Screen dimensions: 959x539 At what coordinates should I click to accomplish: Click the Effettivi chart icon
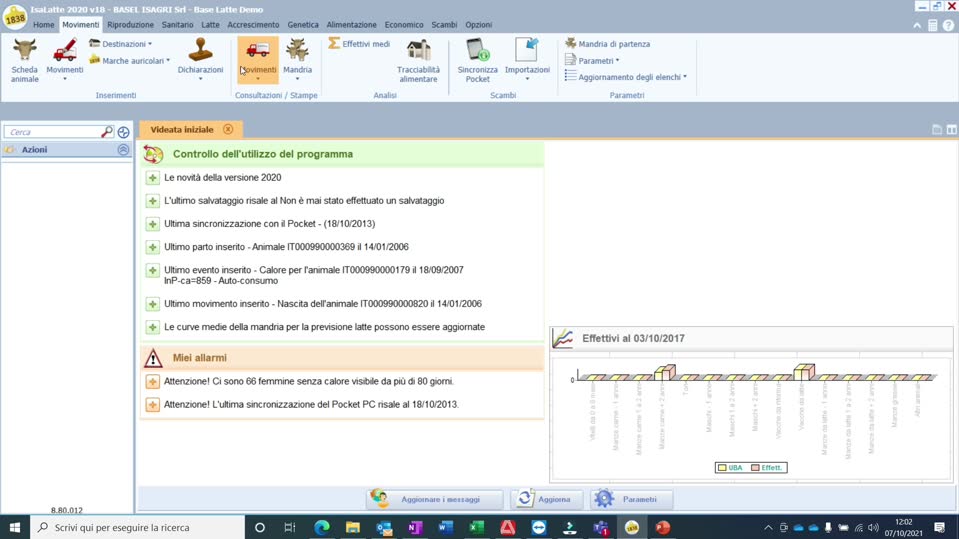point(563,338)
